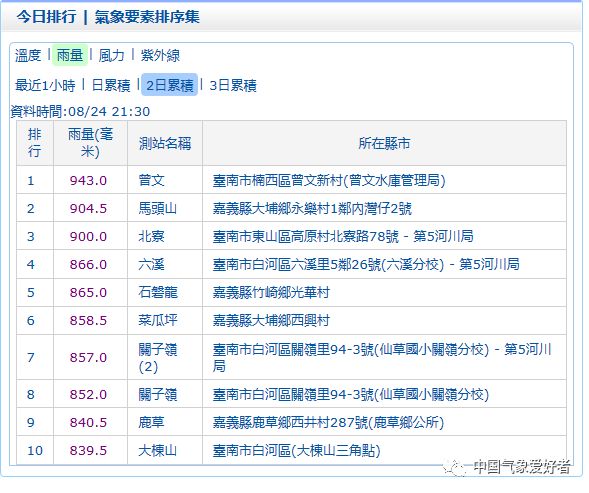
Task: Click the 雨量(毫米) column header
Action: click(90, 143)
